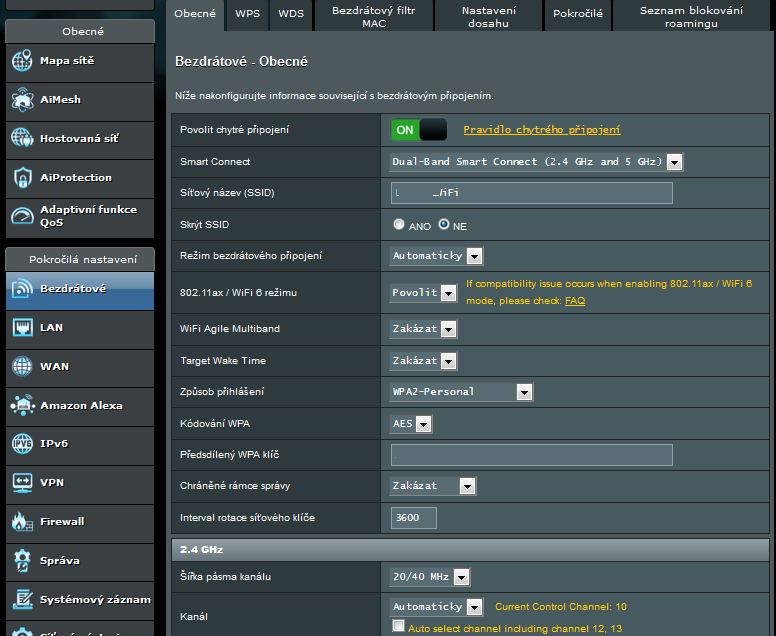Select NE radio for Skrýt SSID

(444, 225)
